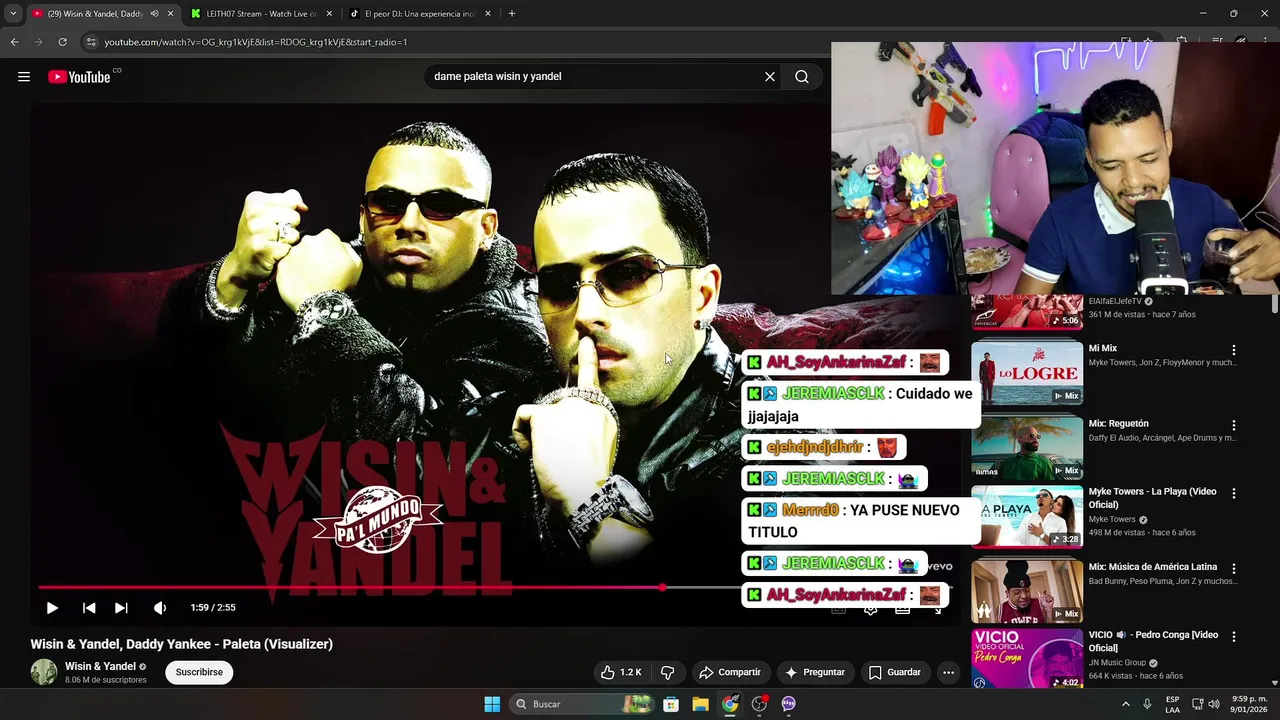Save the video with Guardar
Viewport: 1280px width, 720px height.
click(x=895, y=672)
